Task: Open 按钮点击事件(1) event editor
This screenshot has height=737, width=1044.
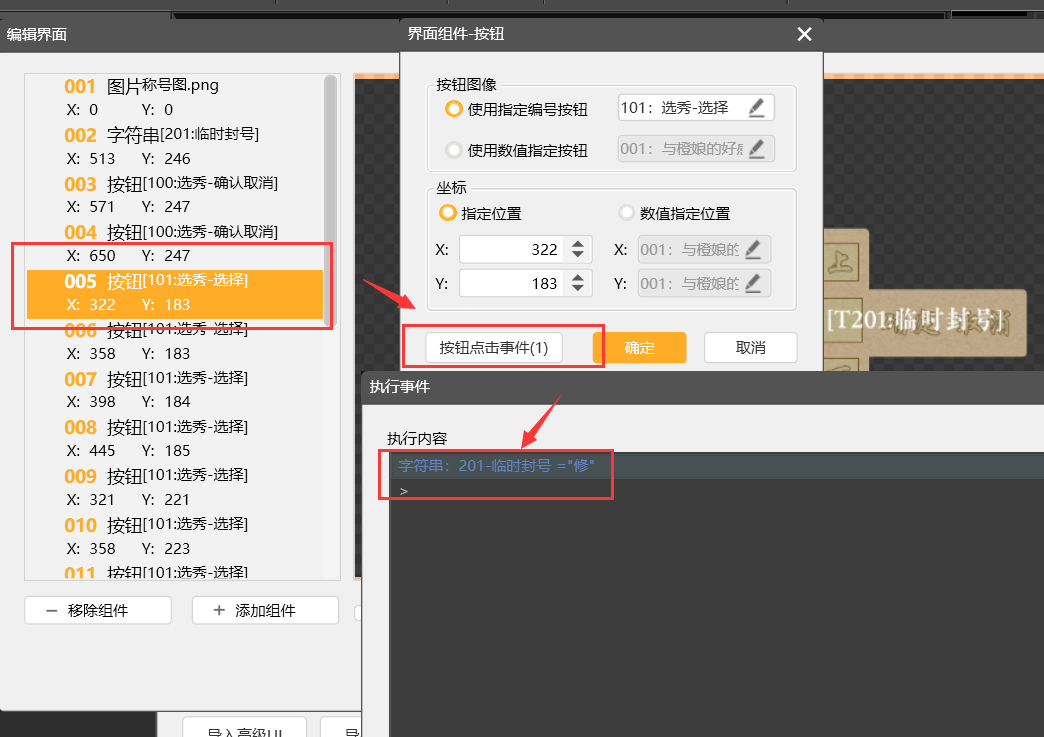Action: pyautogui.click(x=494, y=347)
